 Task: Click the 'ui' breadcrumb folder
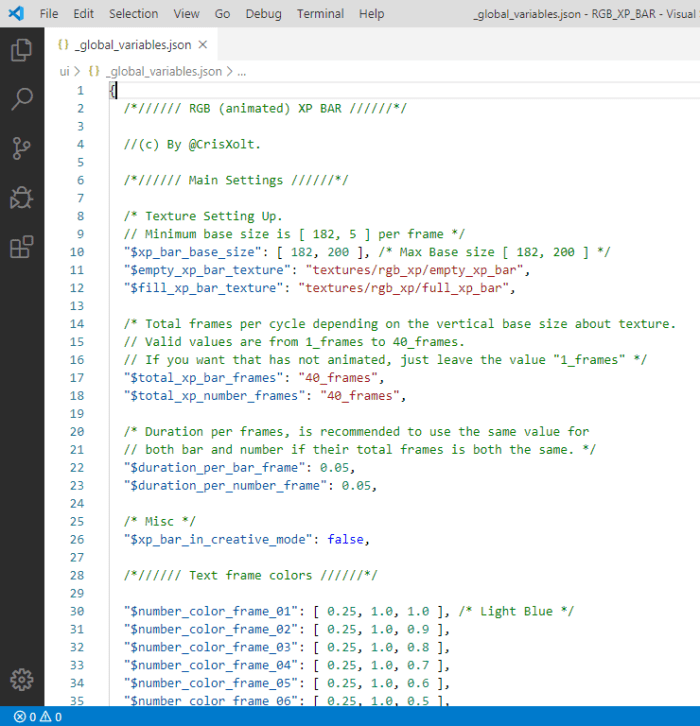(64, 71)
